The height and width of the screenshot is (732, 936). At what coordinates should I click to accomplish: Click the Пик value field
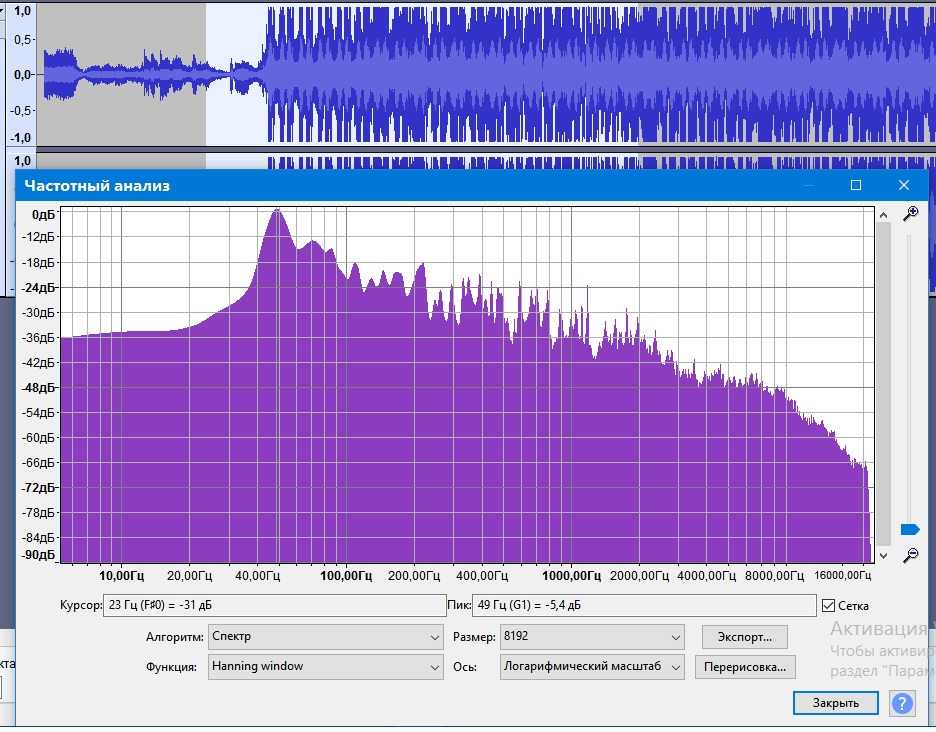pyautogui.click(x=643, y=605)
